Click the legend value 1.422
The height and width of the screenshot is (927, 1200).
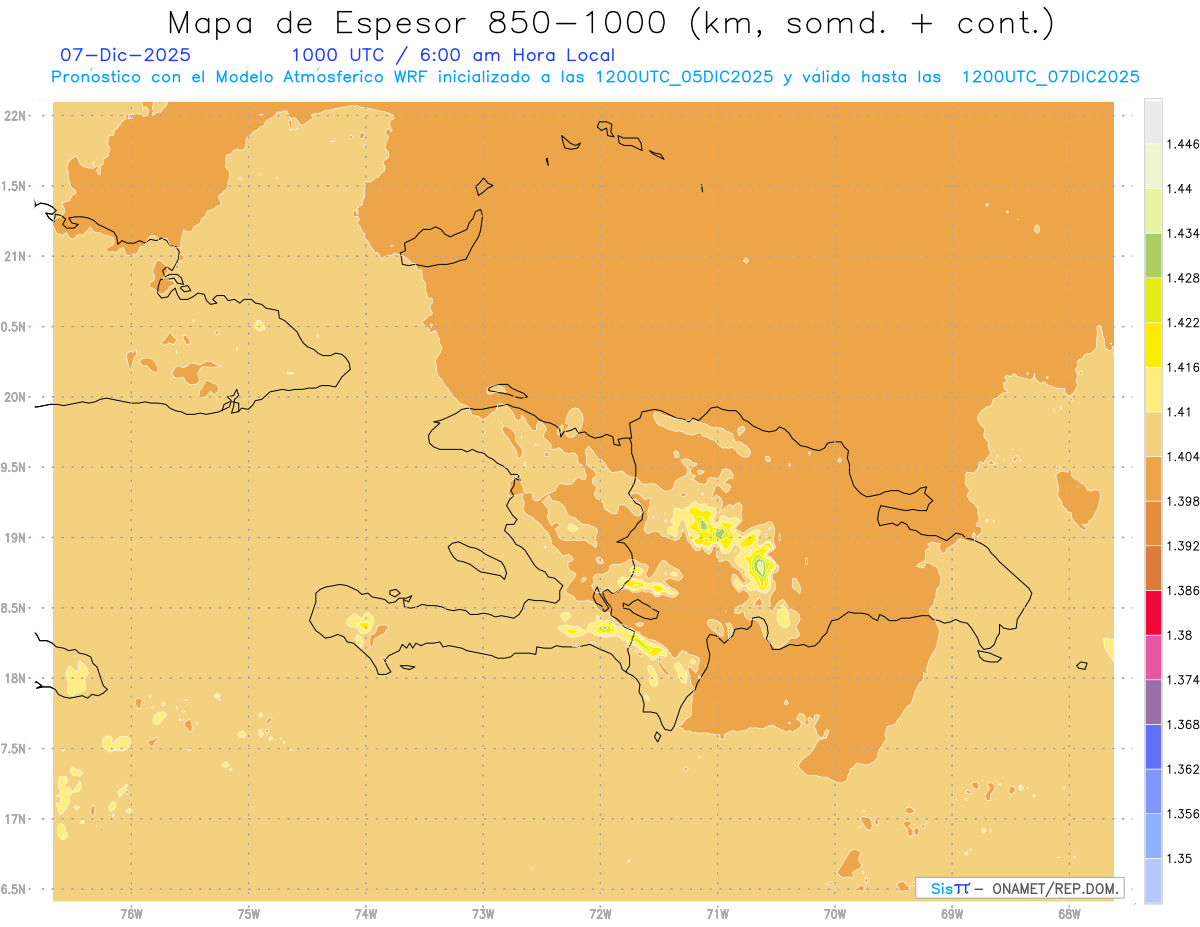pyautogui.click(x=1184, y=322)
